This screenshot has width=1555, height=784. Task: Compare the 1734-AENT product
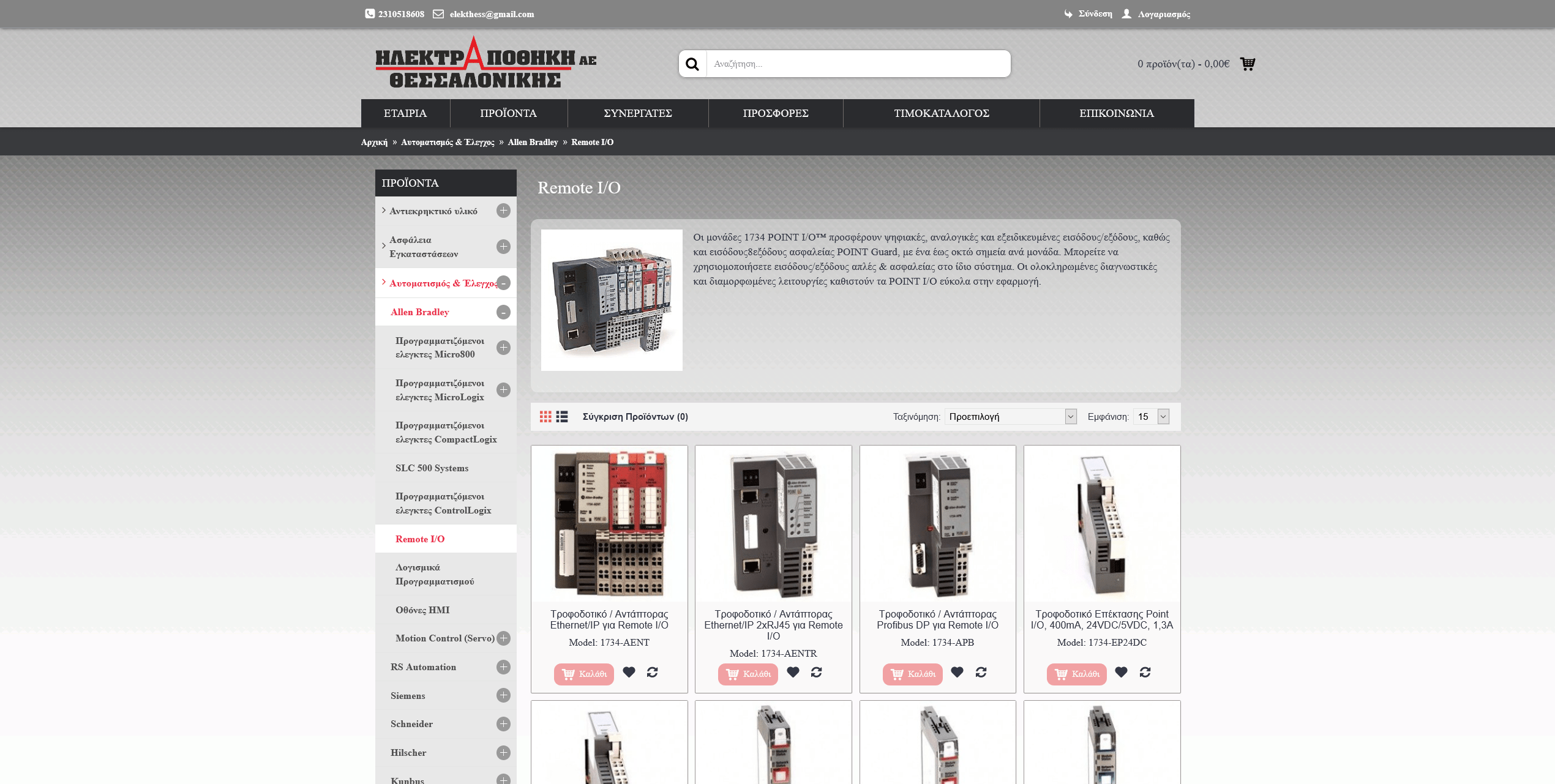point(653,672)
